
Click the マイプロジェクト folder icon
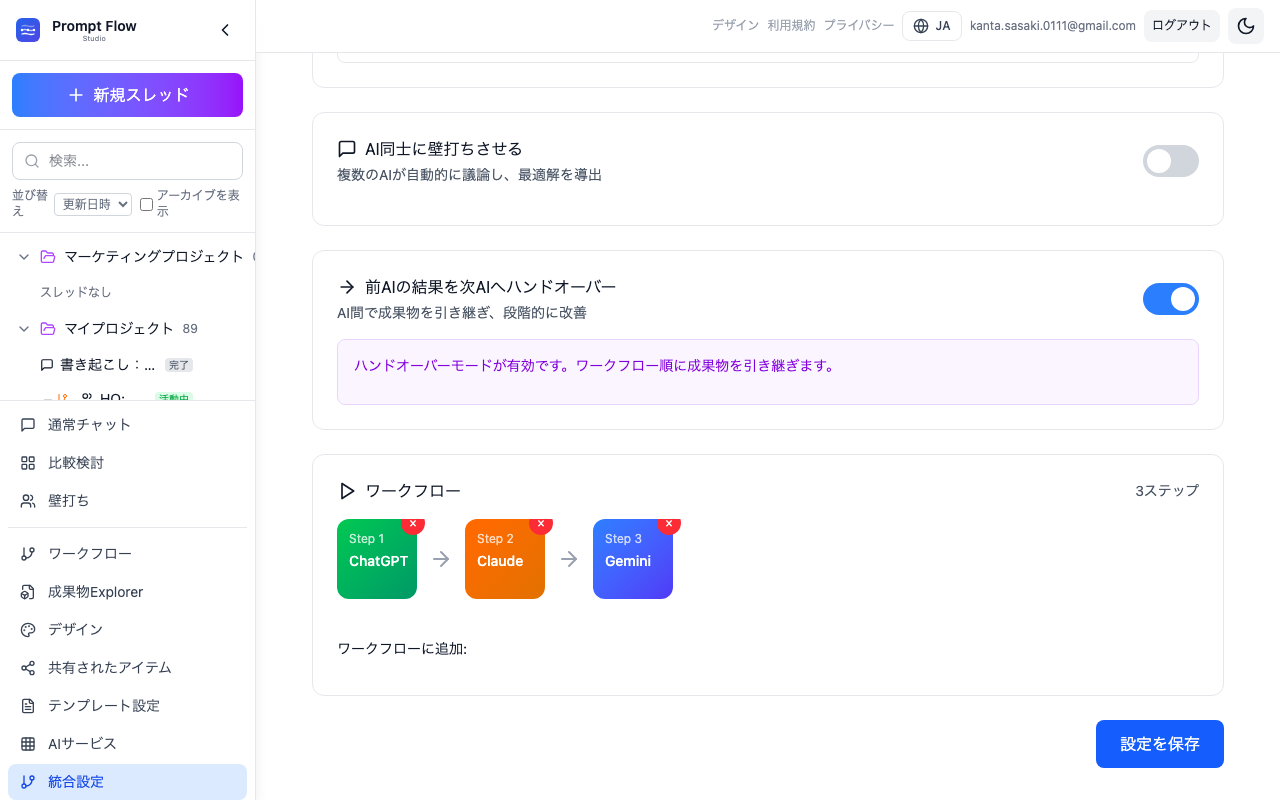tap(48, 329)
